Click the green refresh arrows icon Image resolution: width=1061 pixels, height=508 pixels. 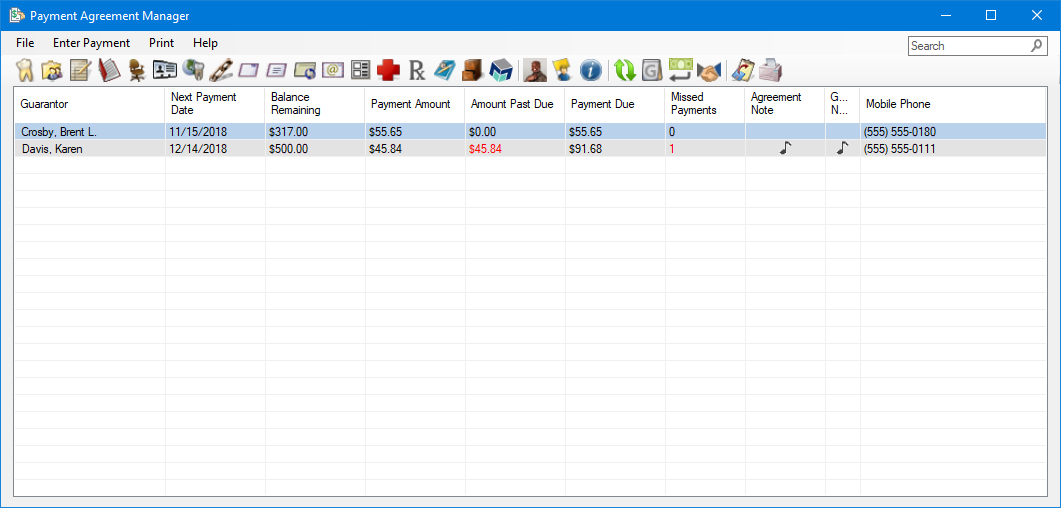coord(625,71)
